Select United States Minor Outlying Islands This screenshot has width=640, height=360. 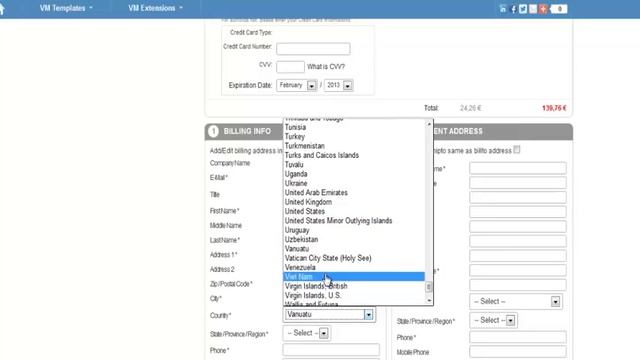click(x=354, y=221)
